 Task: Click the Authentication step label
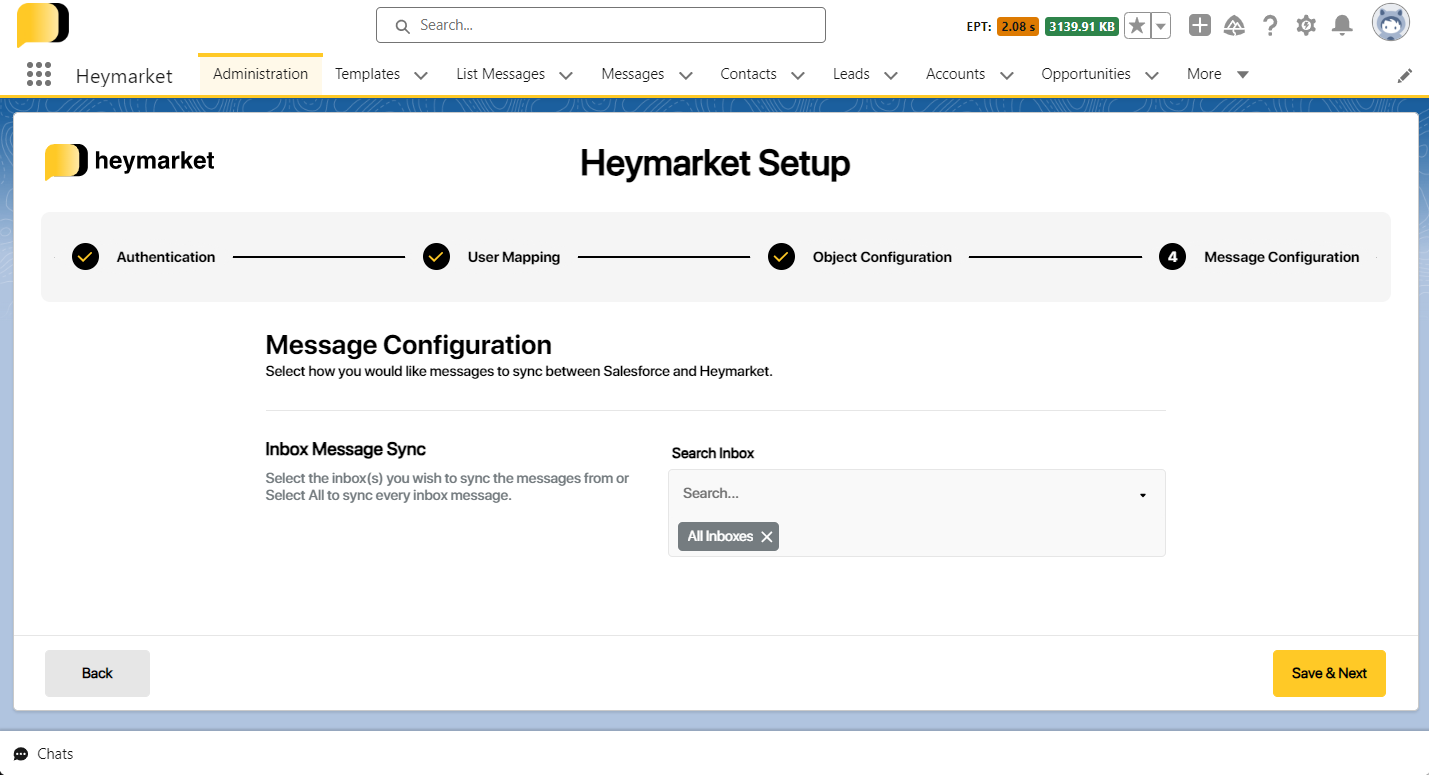coord(166,257)
